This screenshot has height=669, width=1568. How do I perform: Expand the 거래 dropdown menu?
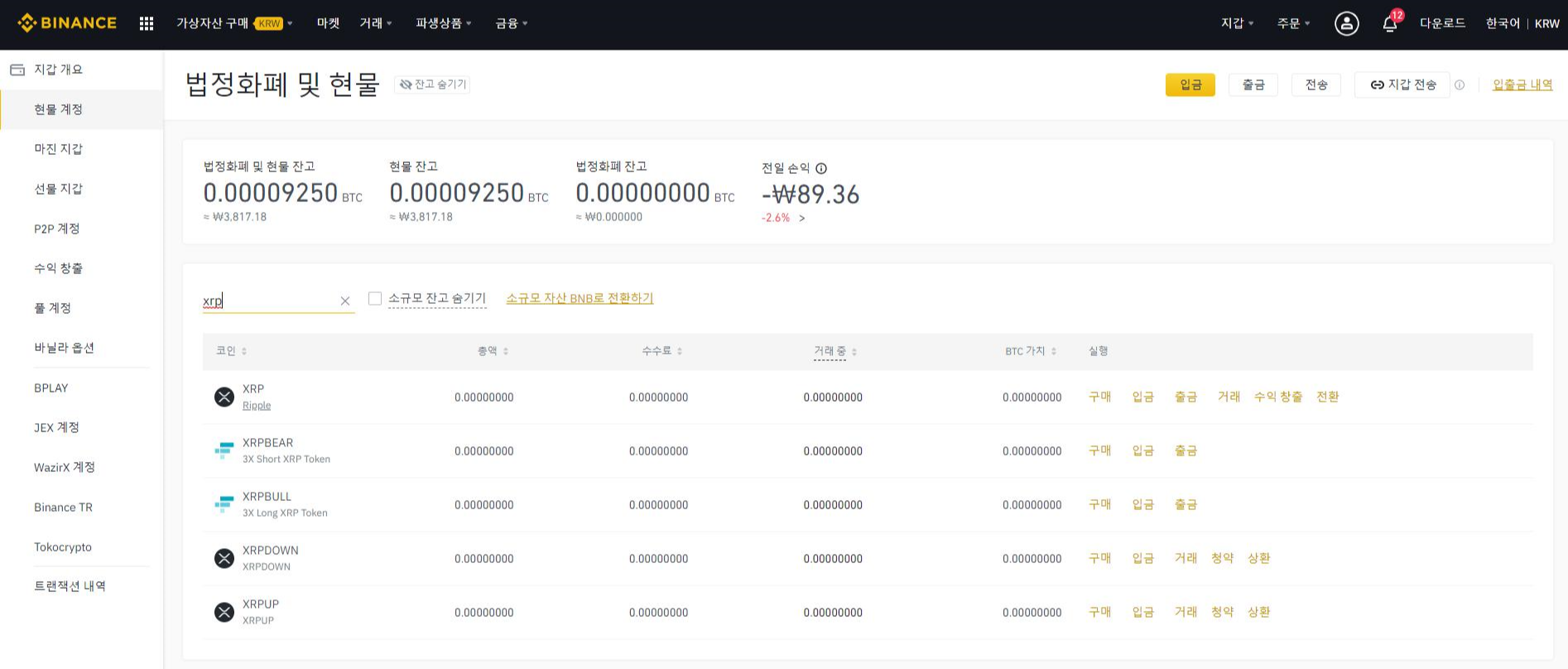coord(376,23)
